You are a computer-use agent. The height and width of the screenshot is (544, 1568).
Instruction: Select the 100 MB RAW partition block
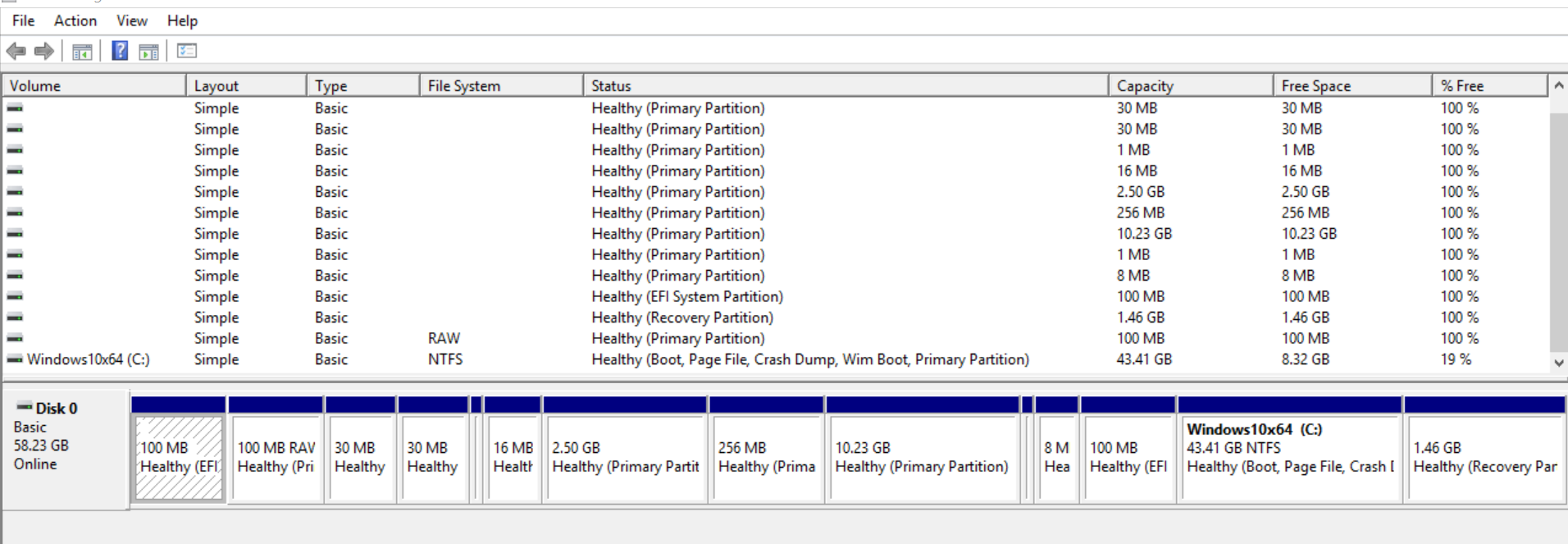(276, 450)
